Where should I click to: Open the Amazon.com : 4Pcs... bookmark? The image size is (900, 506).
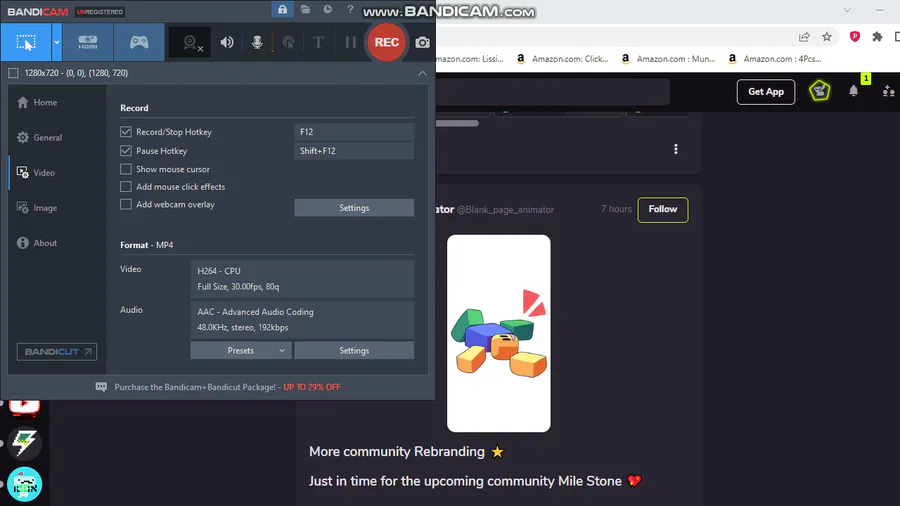point(775,59)
